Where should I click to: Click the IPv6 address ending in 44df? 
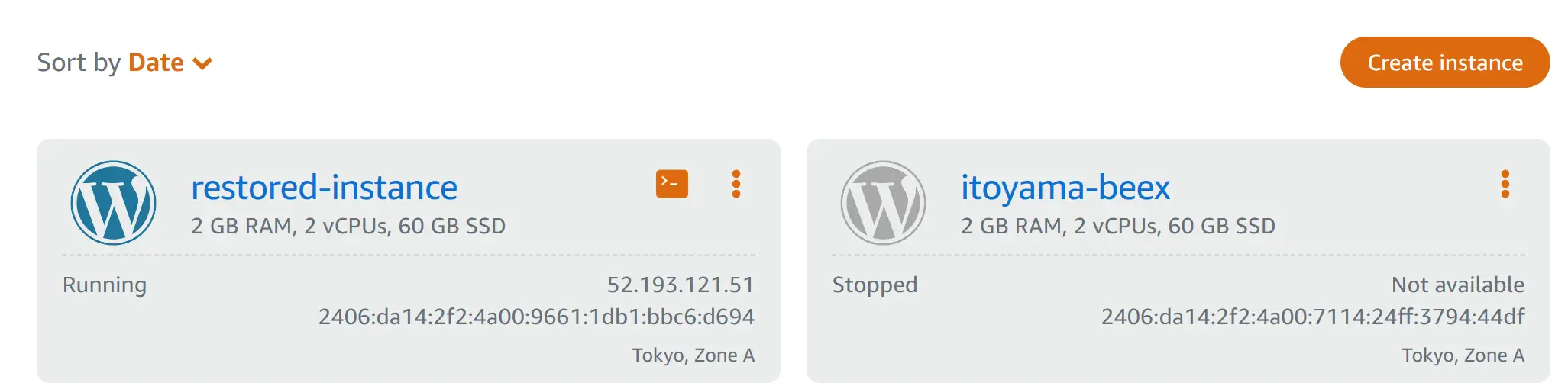(1313, 317)
